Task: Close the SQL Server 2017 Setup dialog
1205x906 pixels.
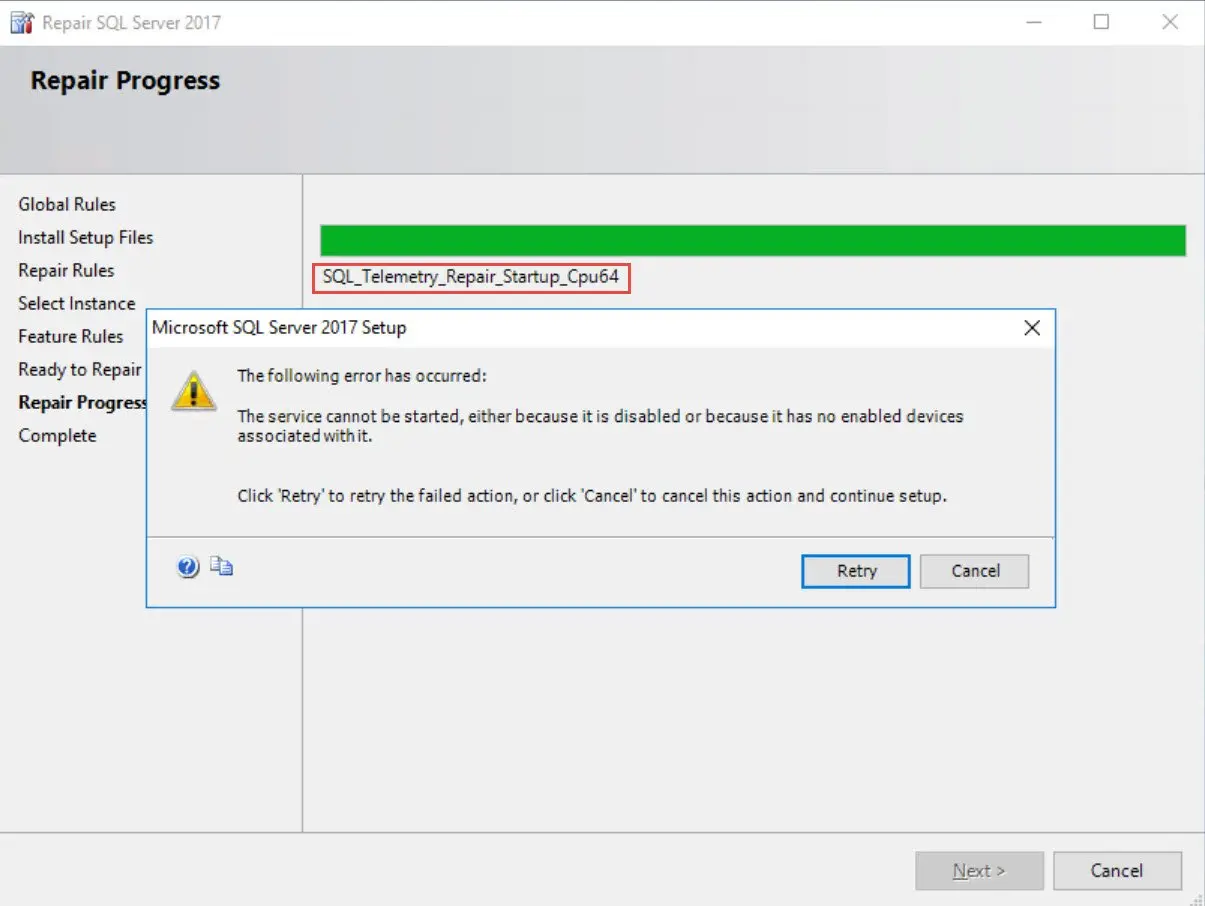Action: 1032,328
